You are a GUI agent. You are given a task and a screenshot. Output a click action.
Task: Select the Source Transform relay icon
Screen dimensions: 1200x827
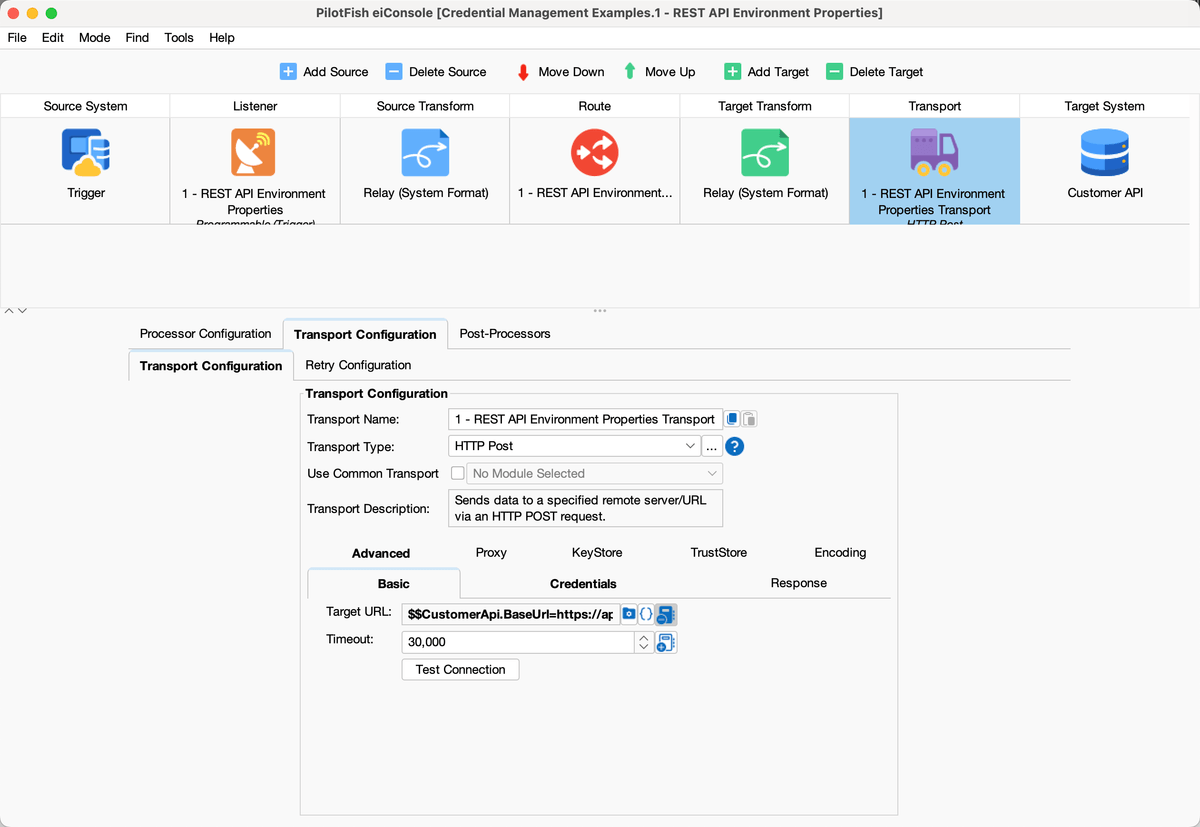point(425,153)
